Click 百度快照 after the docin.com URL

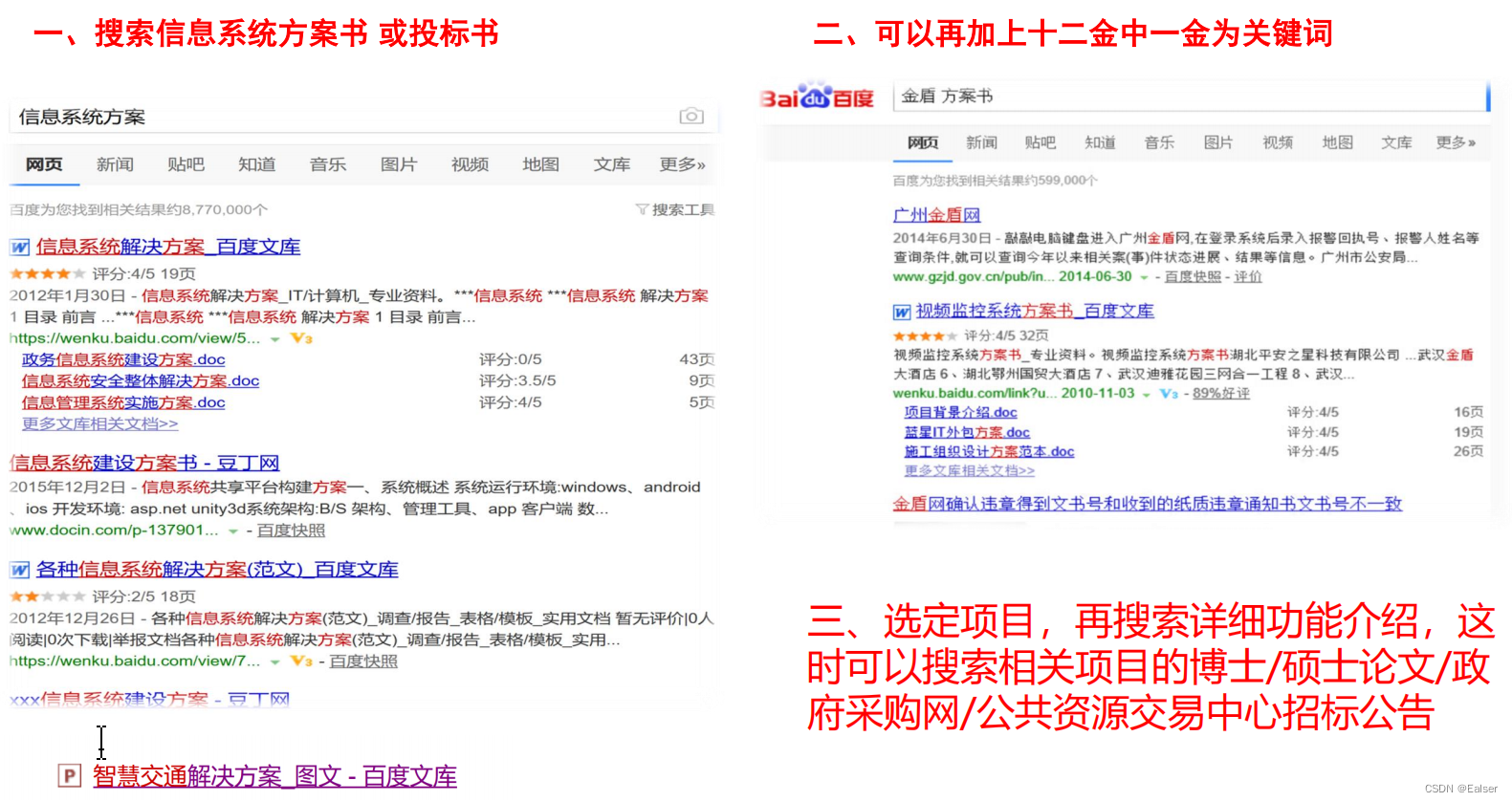click(291, 531)
